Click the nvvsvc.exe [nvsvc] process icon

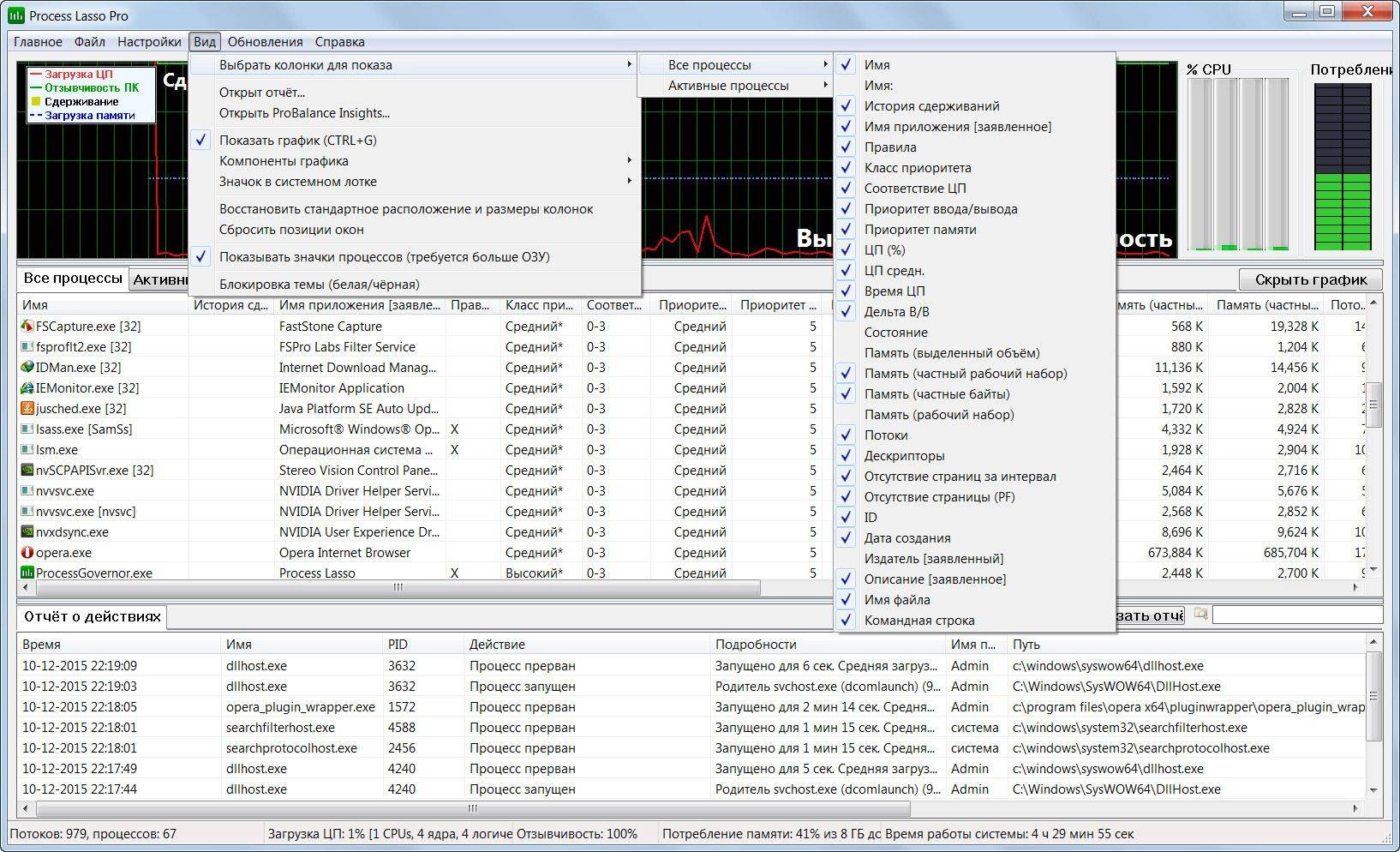(x=27, y=511)
